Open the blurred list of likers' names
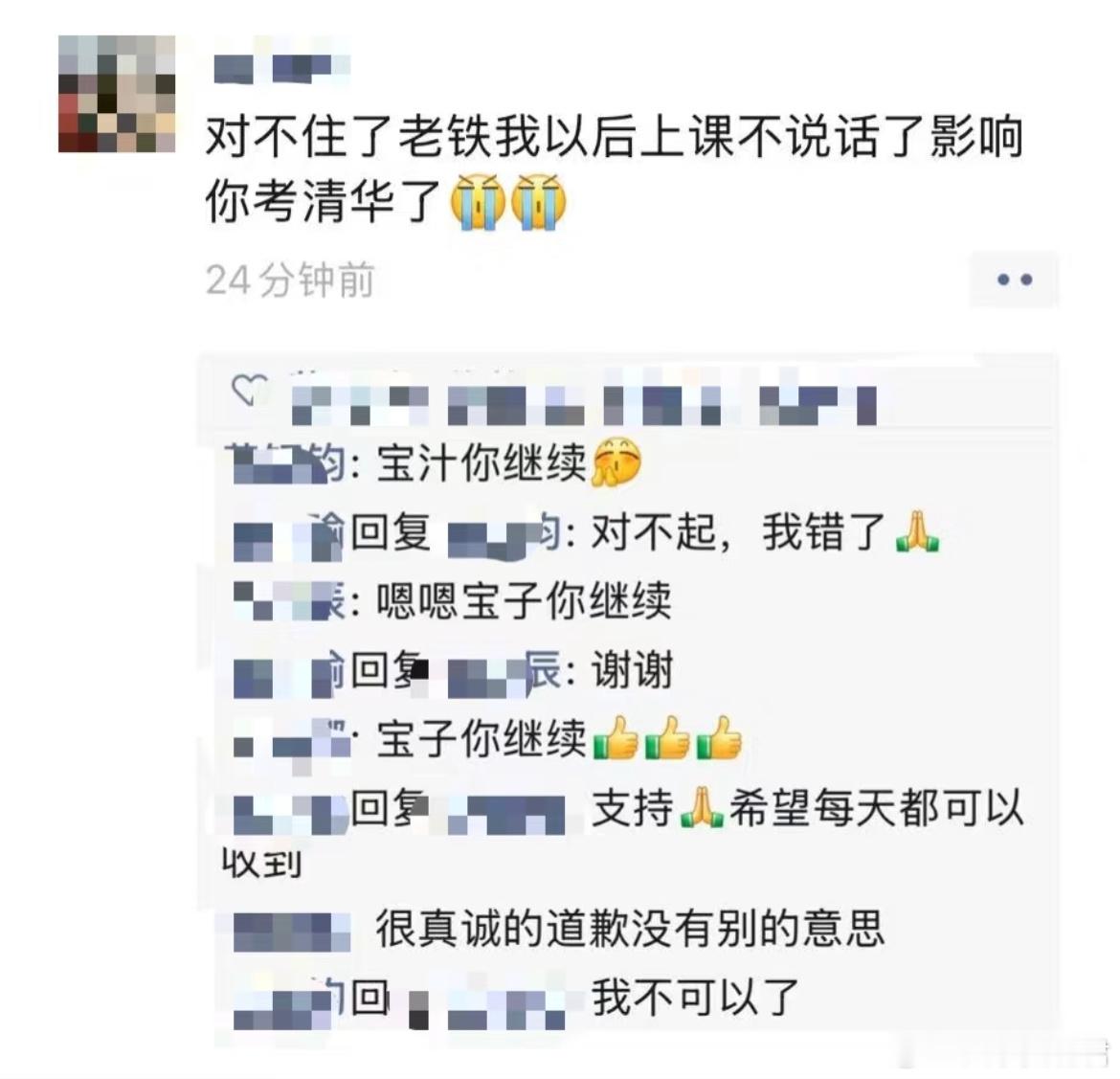This screenshot has height=1079, width=1120. 584,404
